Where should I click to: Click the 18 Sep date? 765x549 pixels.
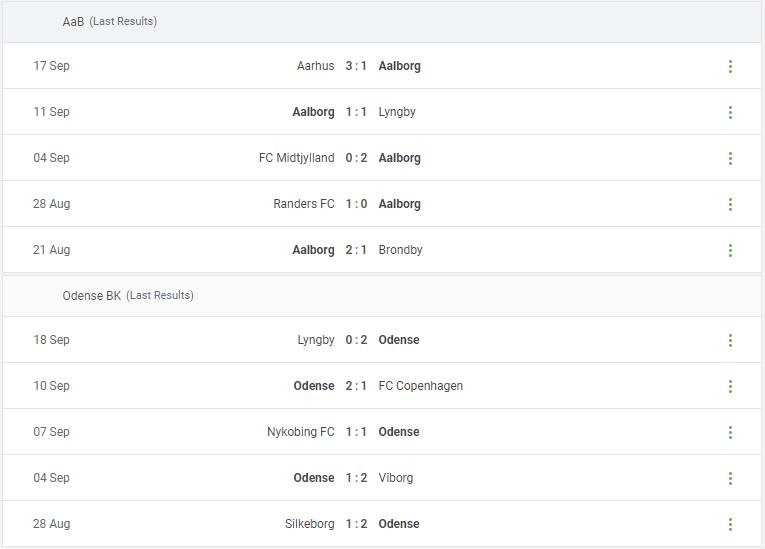pyautogui.click(x=51, y=340)
